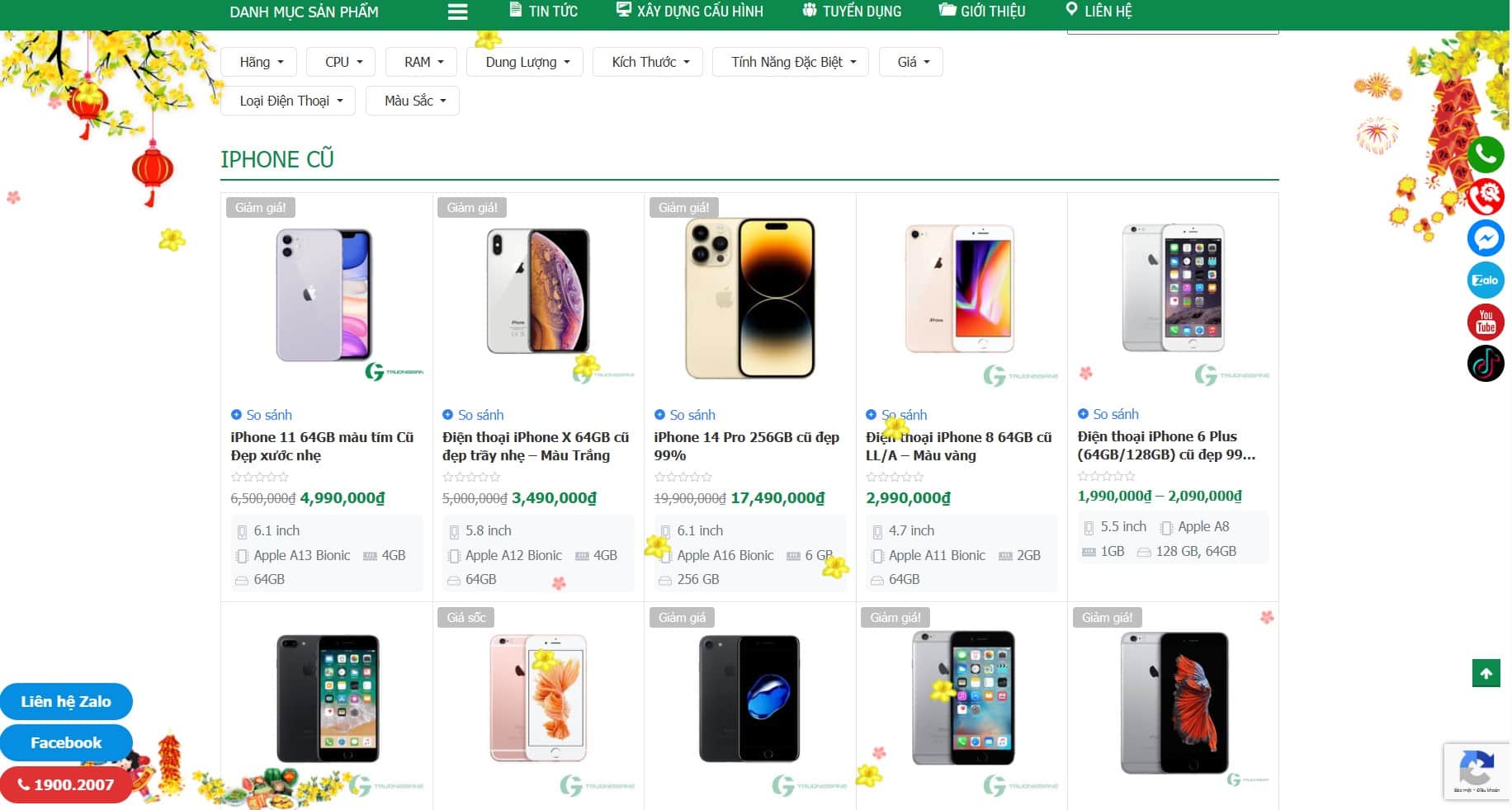Expand the Dung Lượng filter dropdown

coord(525,62)
